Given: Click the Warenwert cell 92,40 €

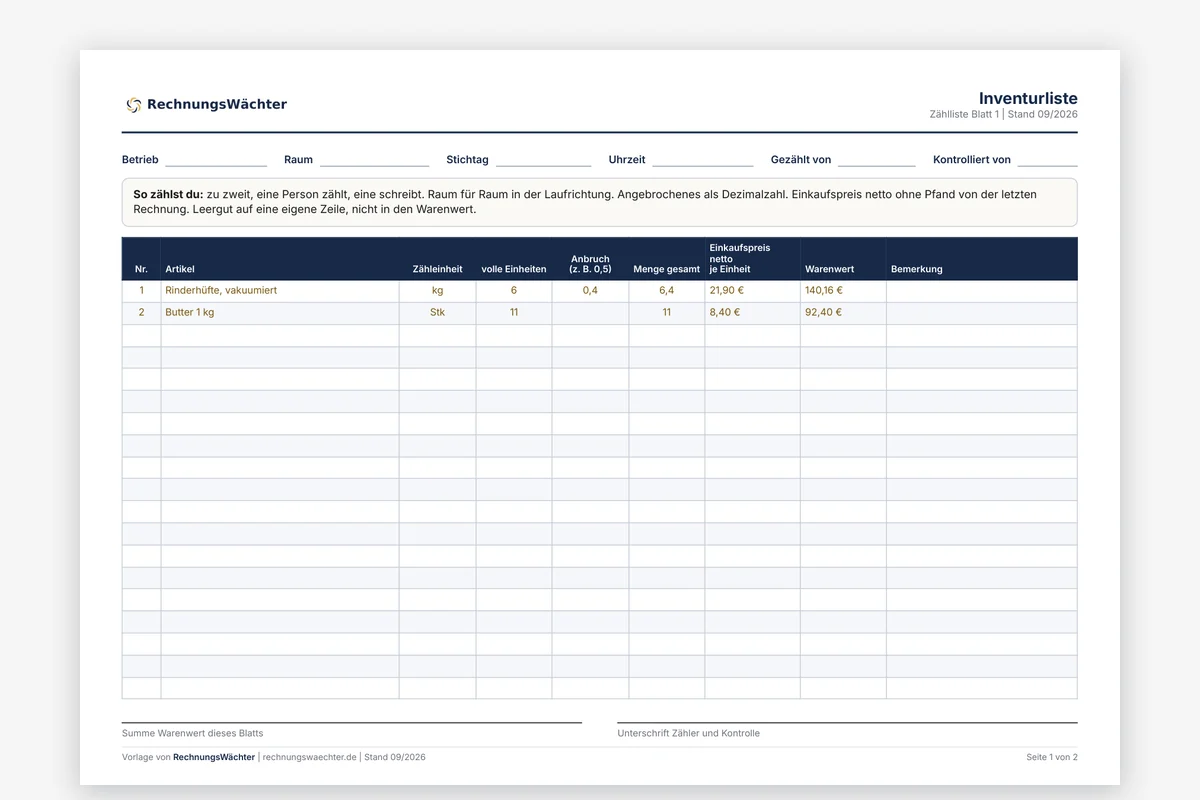Looking at the screenshot, I should pos(843,312).
